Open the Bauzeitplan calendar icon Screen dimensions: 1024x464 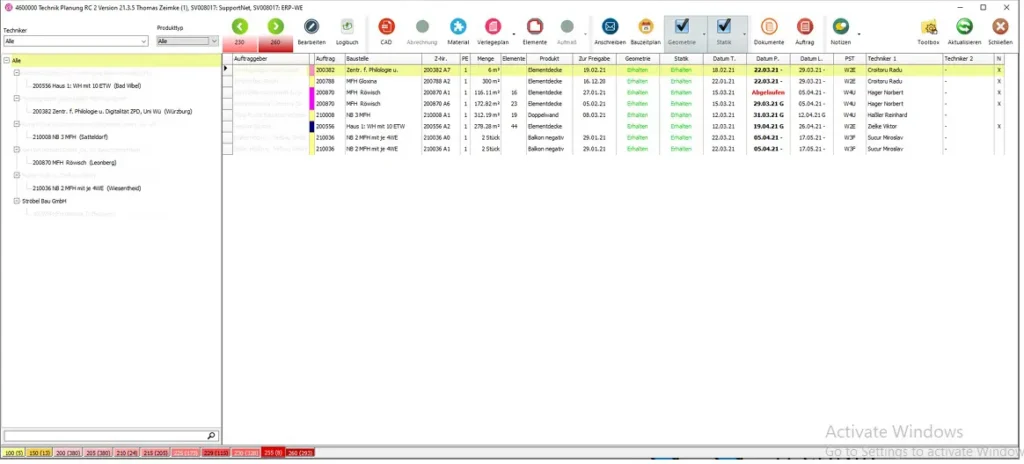pyautogui.click(x=646, y=27)
